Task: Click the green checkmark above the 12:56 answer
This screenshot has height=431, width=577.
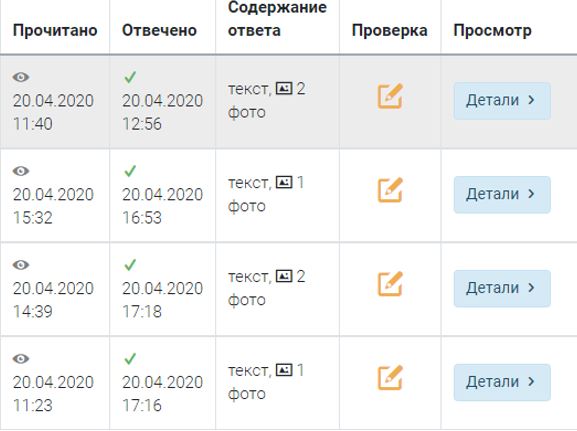Action: pos(130,77)
